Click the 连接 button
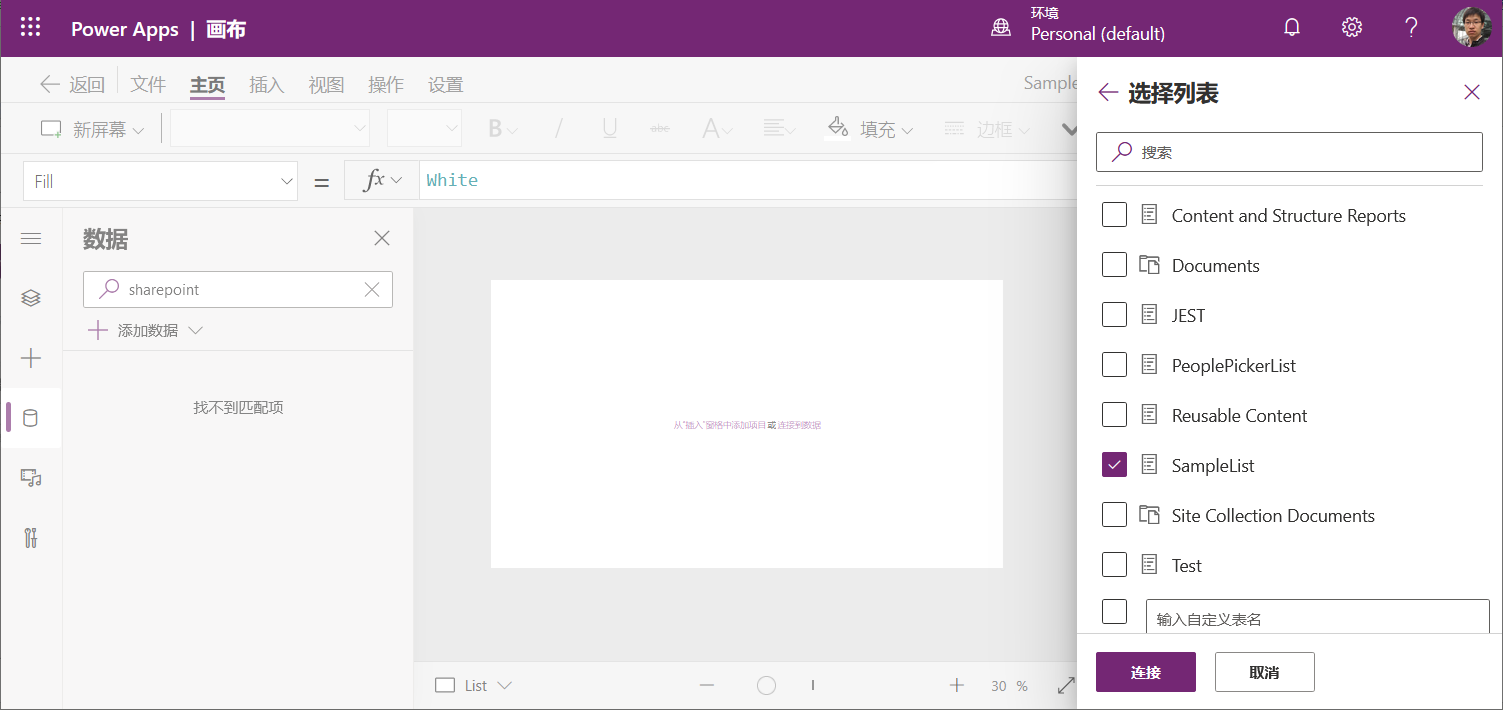Screen dimensions: 1503x710 point(1146,672)
